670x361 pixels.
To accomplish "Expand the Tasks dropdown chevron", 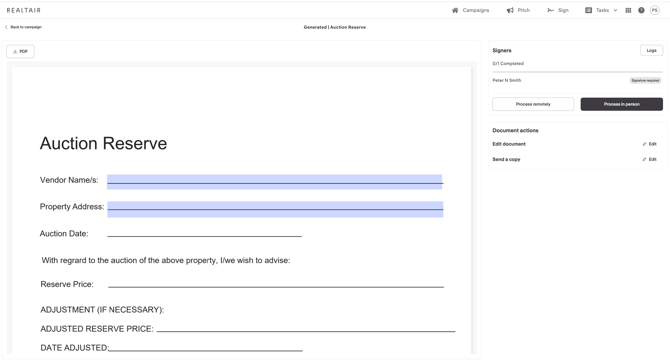I will coord(615,10).
